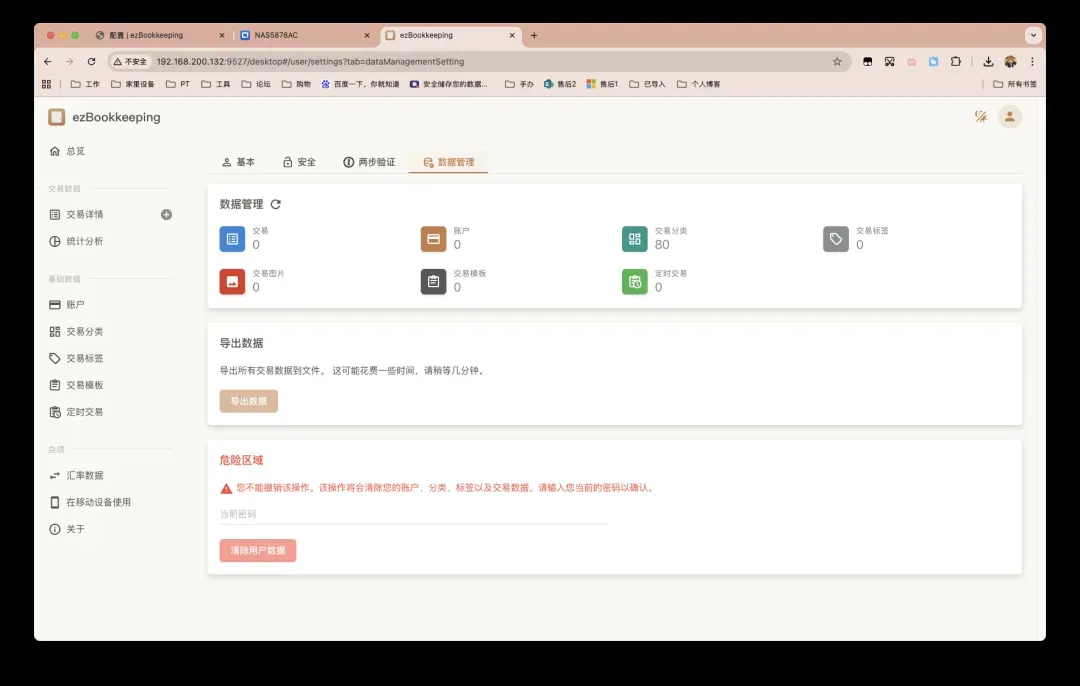Click the blue 交易 statistics icon
Image resolution: width=1080 pixels, height=686 pixels.
click(x=232, y=239)
